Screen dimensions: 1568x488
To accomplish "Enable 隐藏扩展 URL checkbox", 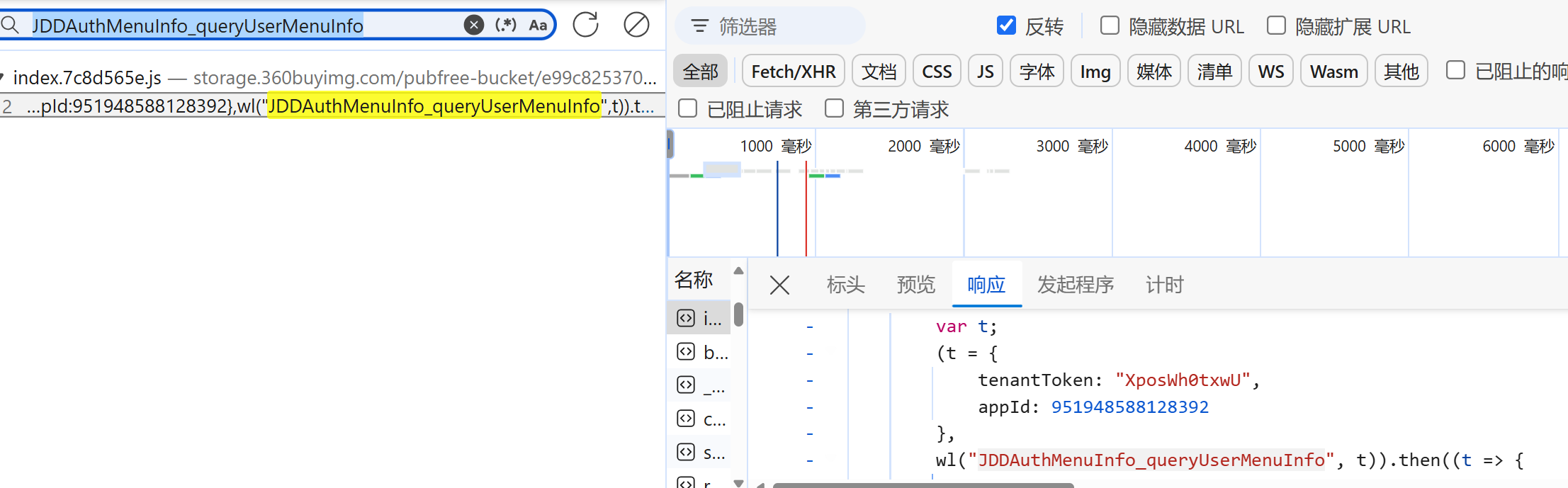I will tap(1276, 26).
